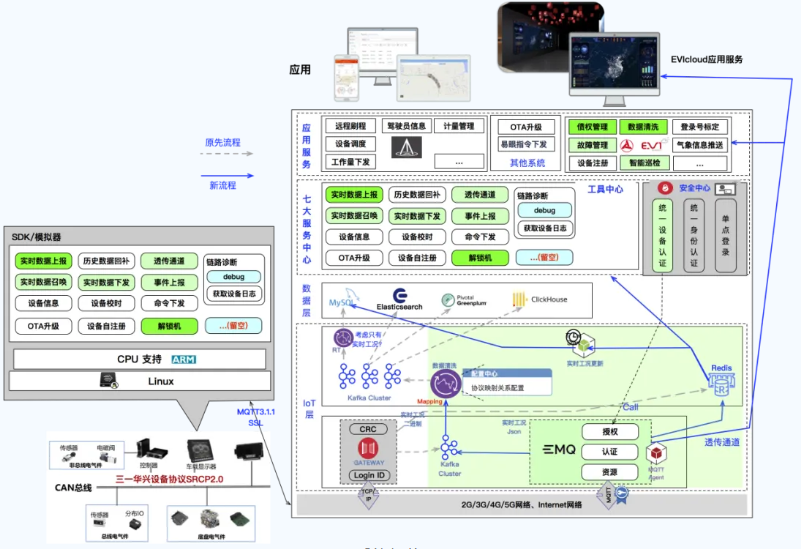Click the red triangular logo before EVI

tap(627, 146)
